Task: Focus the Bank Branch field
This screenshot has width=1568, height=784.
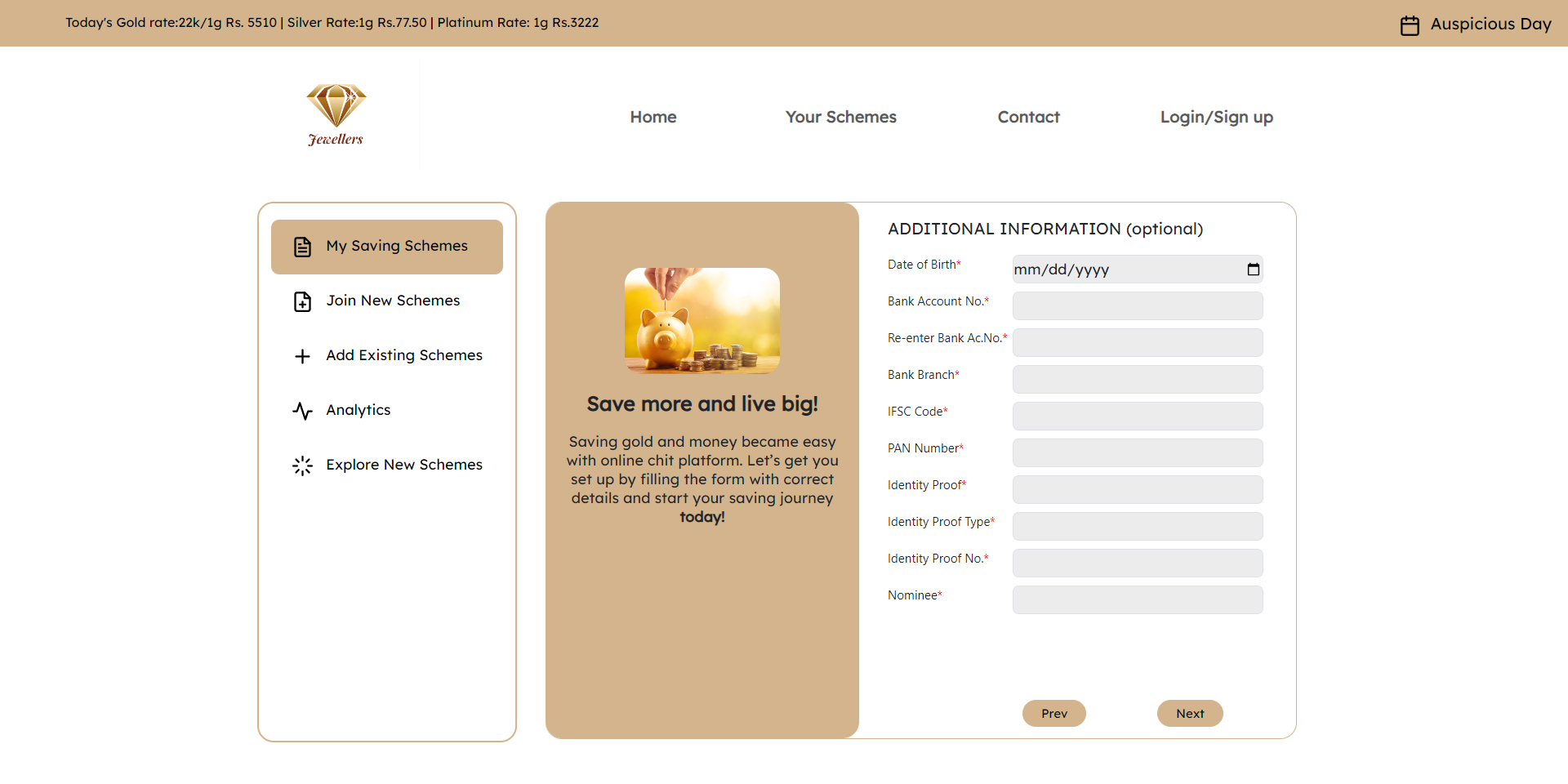Action: tap(1138, 380)
